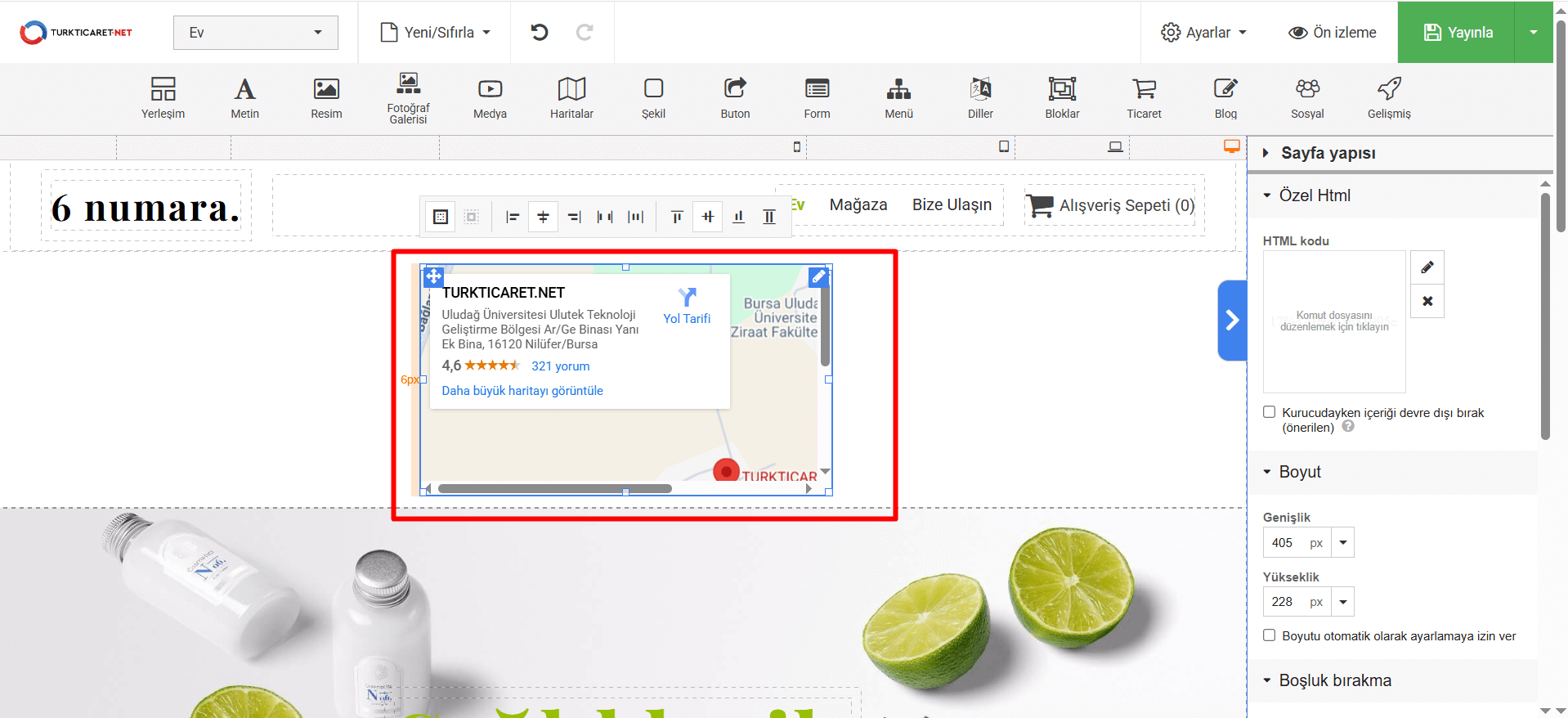Select the Haritalar maps tool
The width and height of the screenshot is (1568, 718).
(x=571, y=98)
